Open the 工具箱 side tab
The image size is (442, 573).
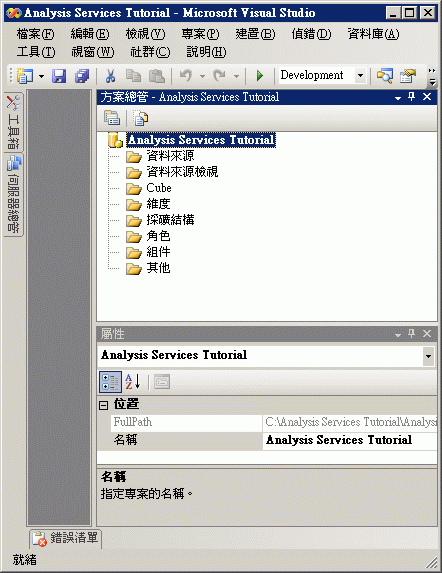(x=14, y=122)
